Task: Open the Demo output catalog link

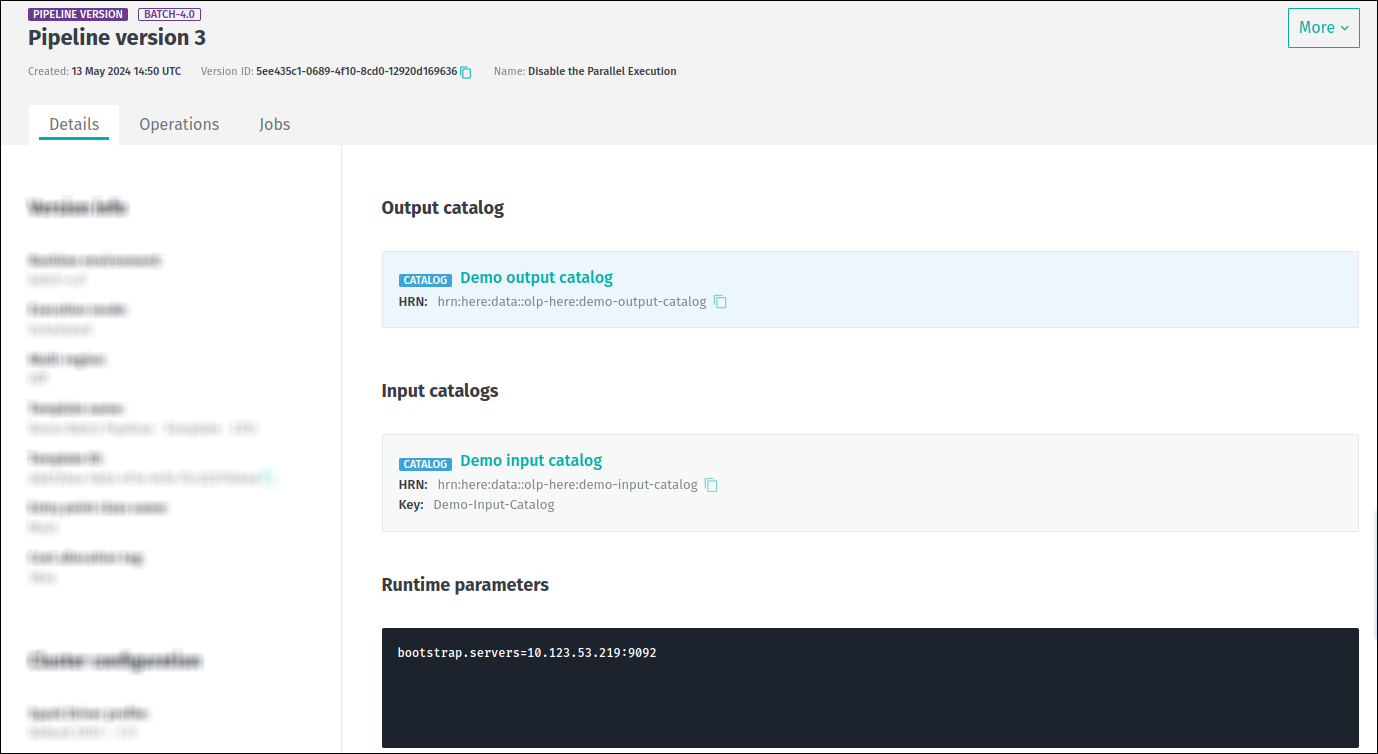Action: [x=536, y=277]
